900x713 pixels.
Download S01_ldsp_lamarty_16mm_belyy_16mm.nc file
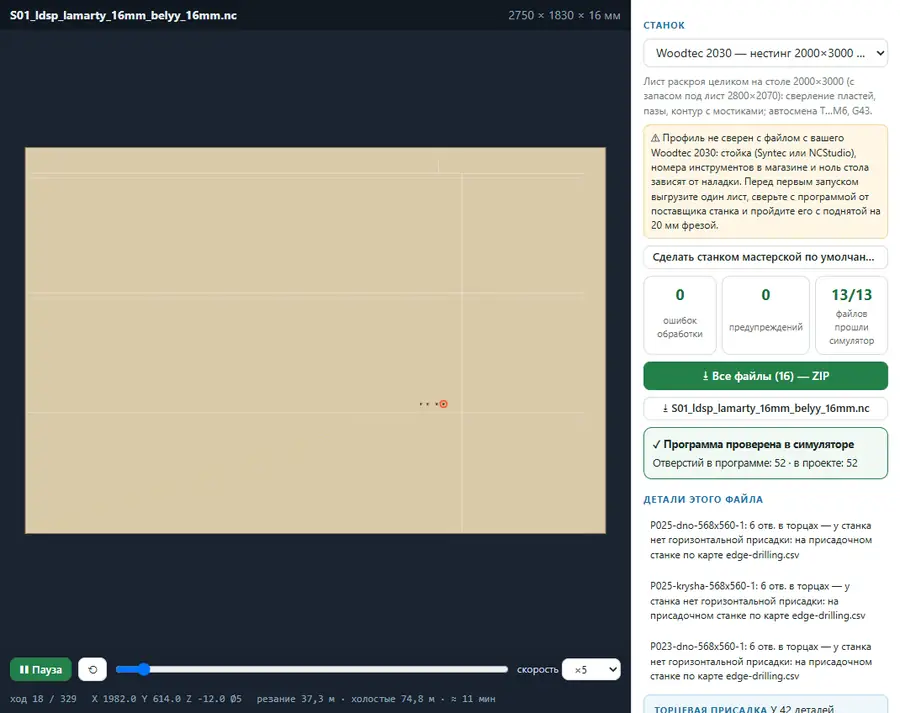click(765, 408)
